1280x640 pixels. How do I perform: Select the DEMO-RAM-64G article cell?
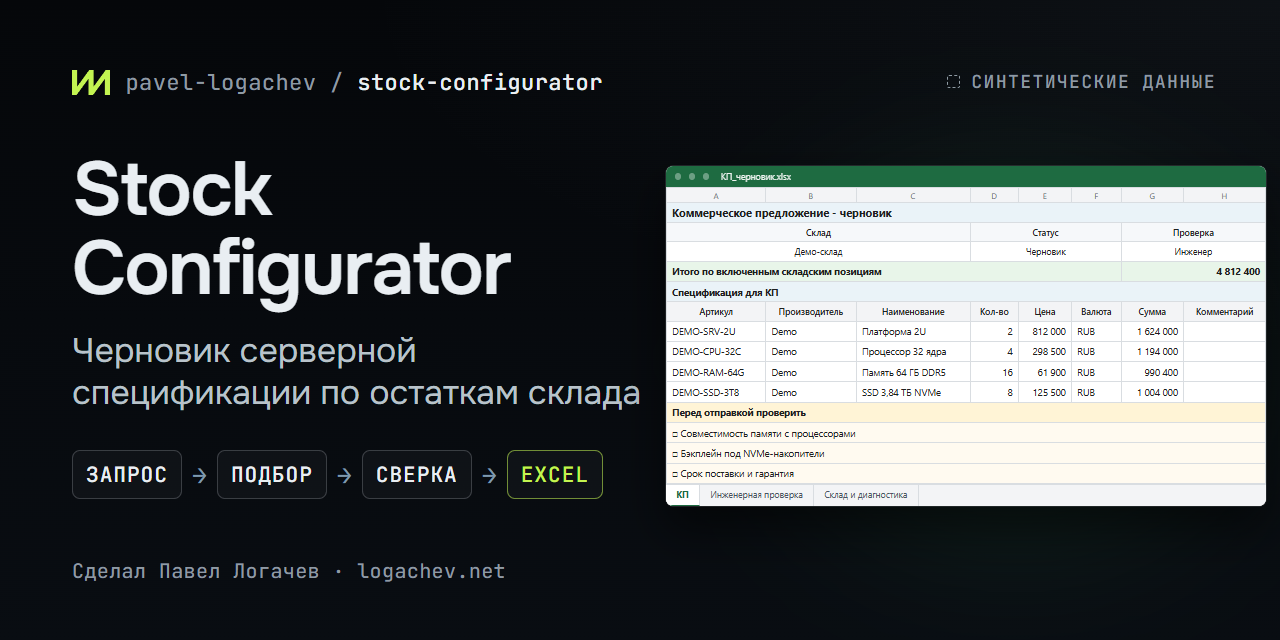pyautogui.click(x=716, y=372)
